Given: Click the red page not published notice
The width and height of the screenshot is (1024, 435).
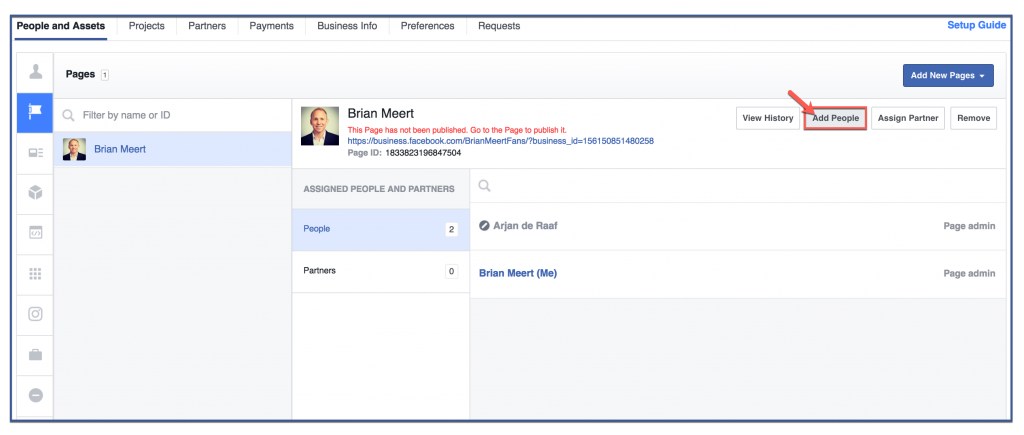Looking at the screenshot, I should click(x=457, y=130).
